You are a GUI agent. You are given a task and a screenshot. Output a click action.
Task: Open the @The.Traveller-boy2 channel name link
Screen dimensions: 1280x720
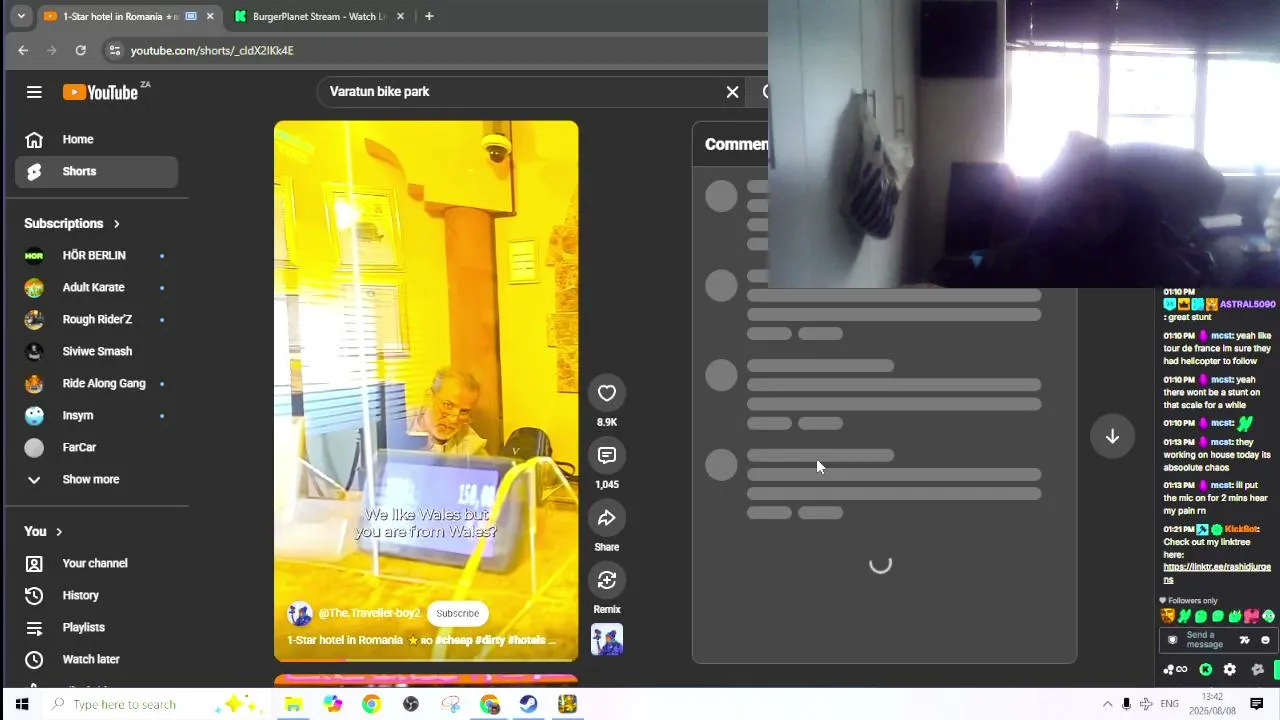click(369, 613)
